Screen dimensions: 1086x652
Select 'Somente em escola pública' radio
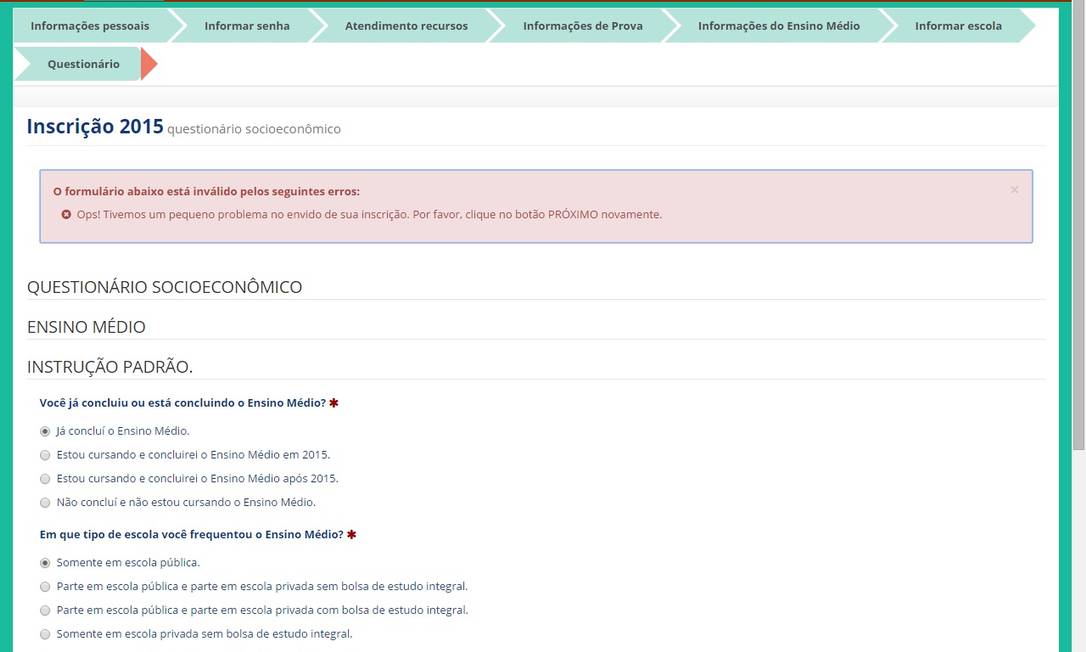45,563
